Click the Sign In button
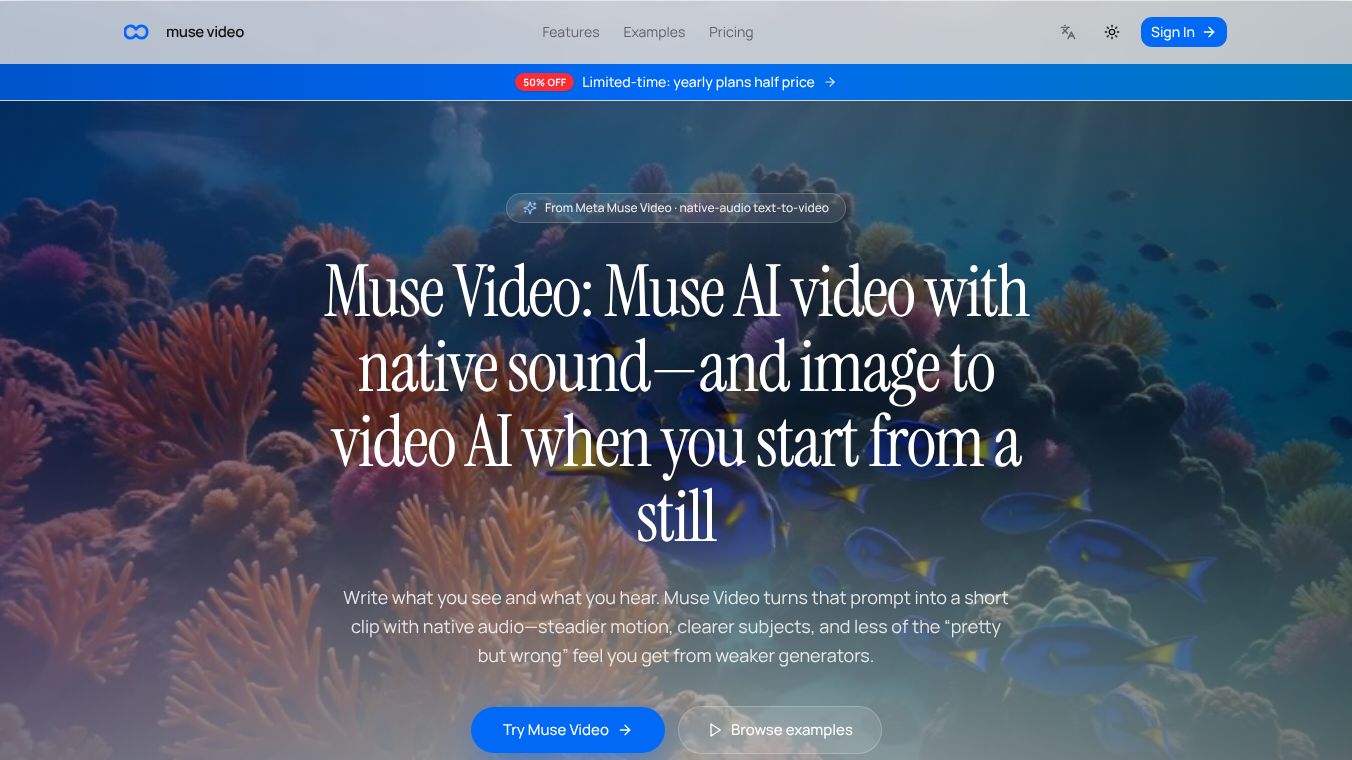This screenshot has width=1352, height=760. point(1183,32)
